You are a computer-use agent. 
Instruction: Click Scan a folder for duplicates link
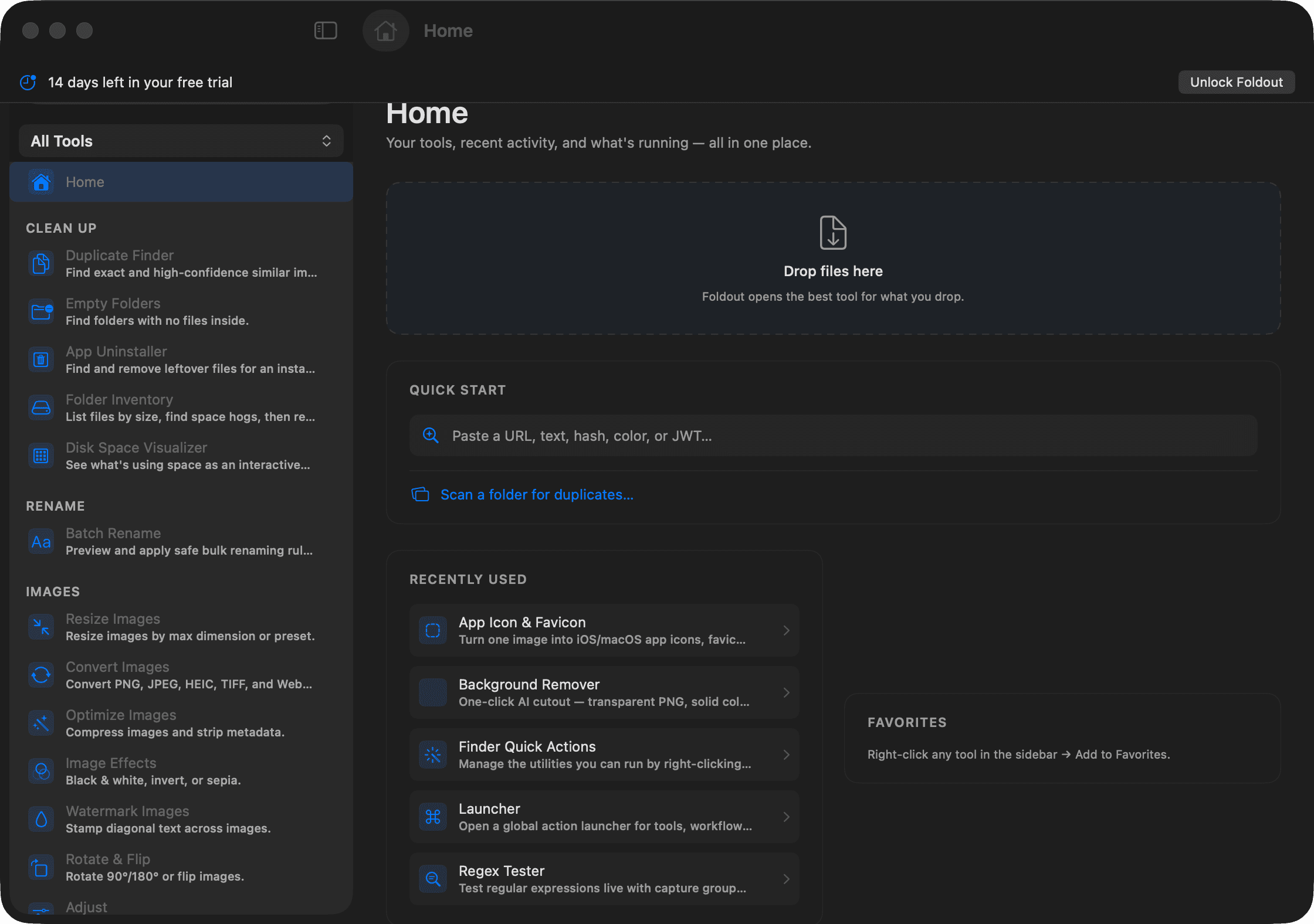[537, 494]
